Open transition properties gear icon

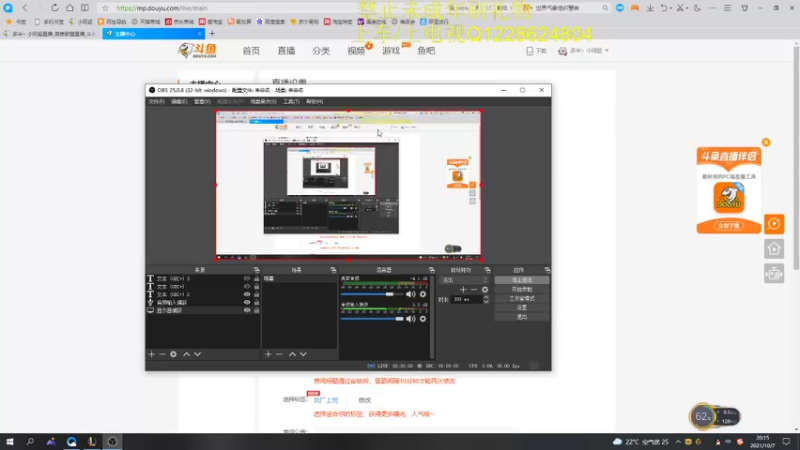485,290
